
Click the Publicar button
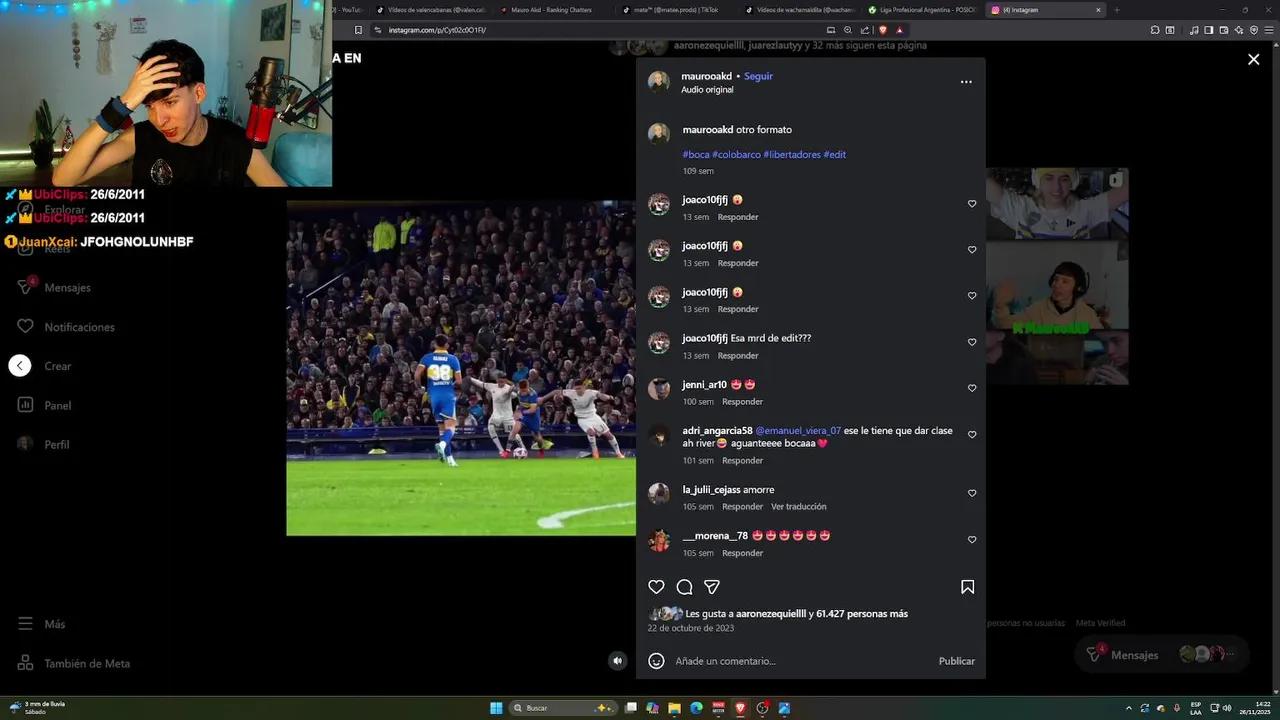coord(956,661)
